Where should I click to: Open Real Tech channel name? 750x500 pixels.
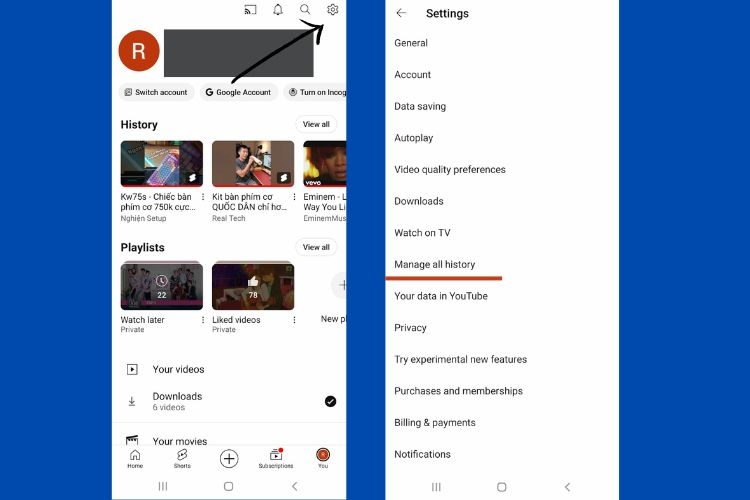[229, 218]
